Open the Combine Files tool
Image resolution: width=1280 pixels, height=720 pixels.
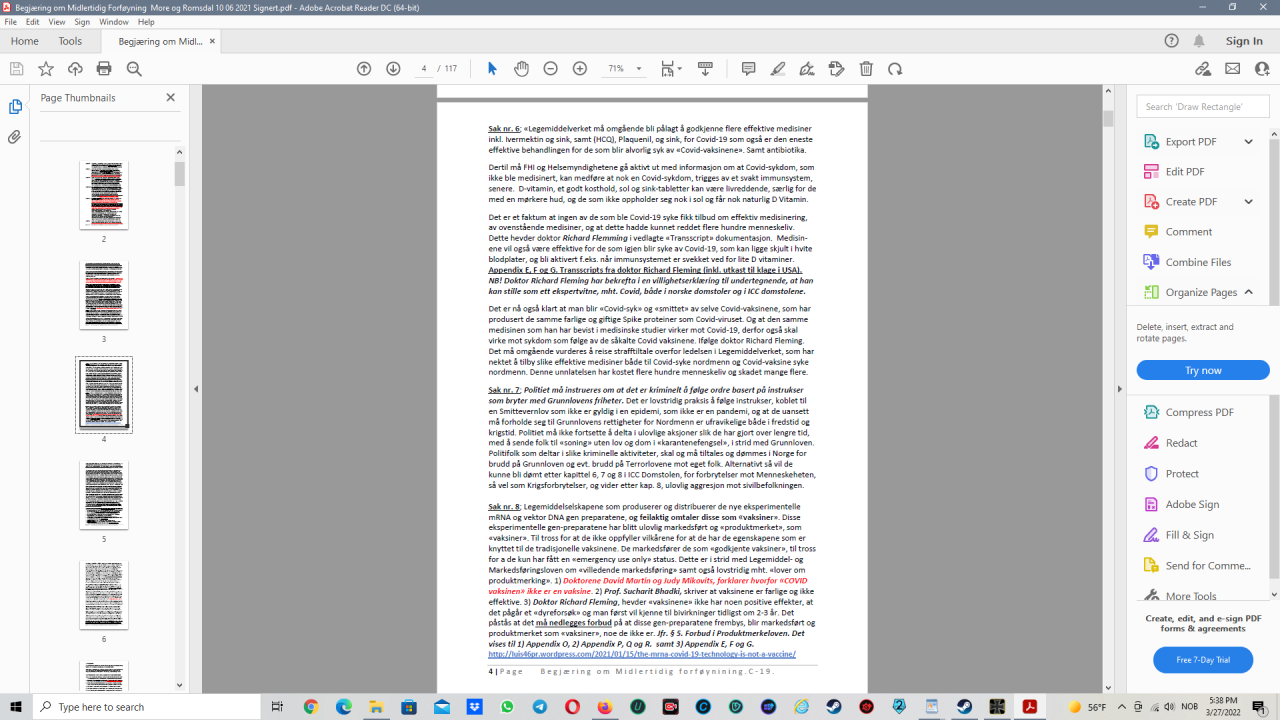[1186, 262]
